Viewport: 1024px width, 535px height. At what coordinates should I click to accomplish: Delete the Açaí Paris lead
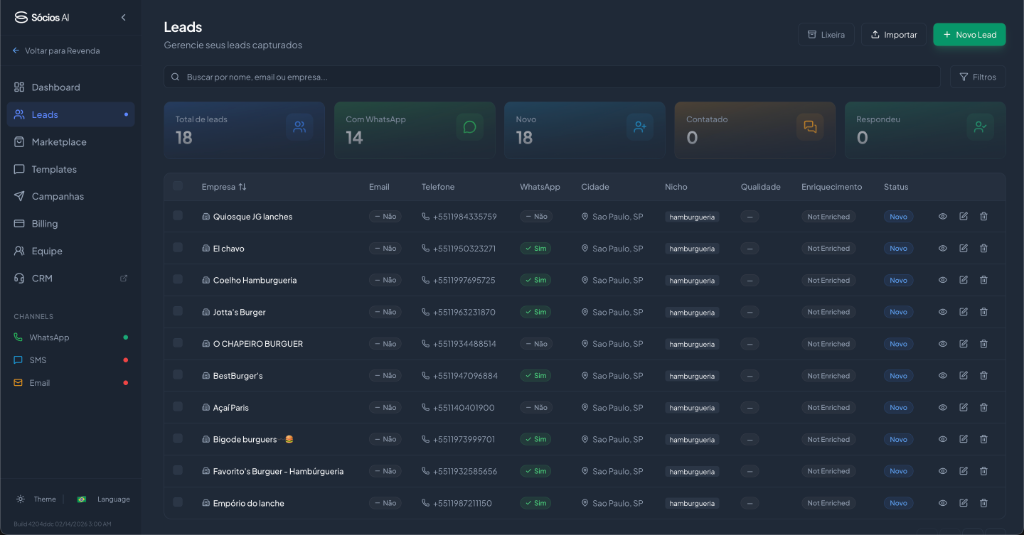point(984,408)
